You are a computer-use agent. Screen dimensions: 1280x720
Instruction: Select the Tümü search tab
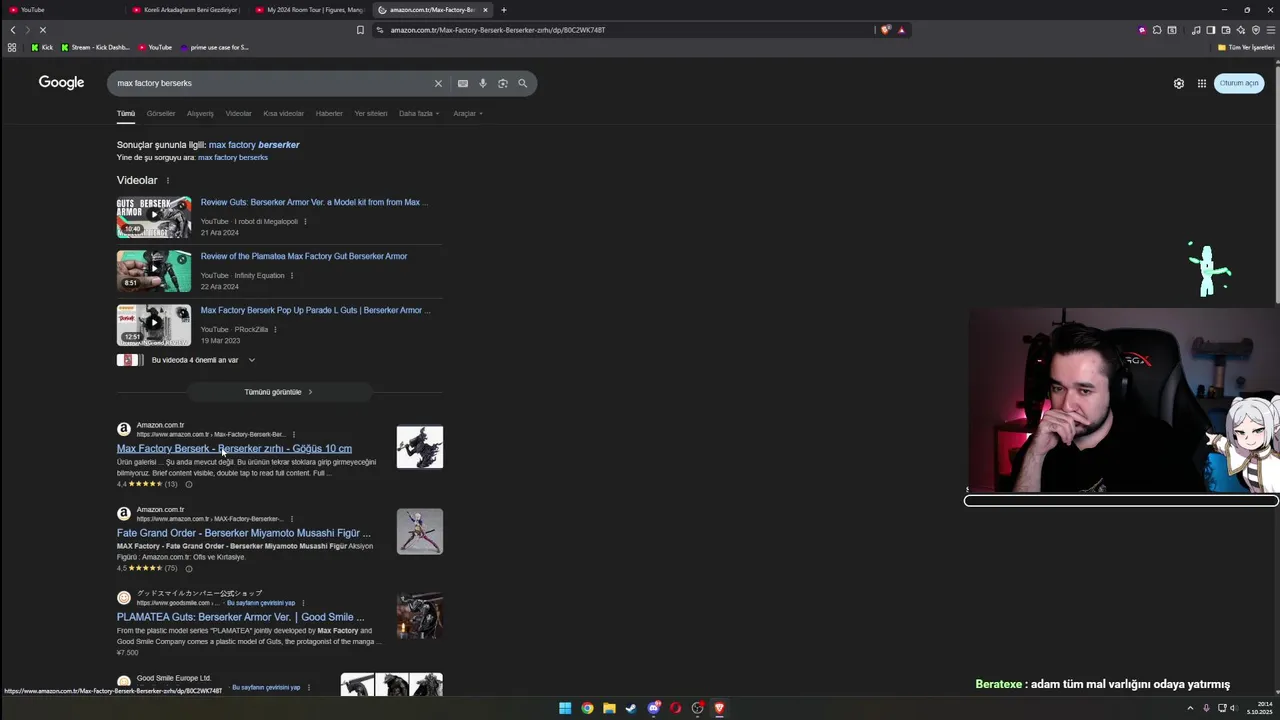[126, 113]
